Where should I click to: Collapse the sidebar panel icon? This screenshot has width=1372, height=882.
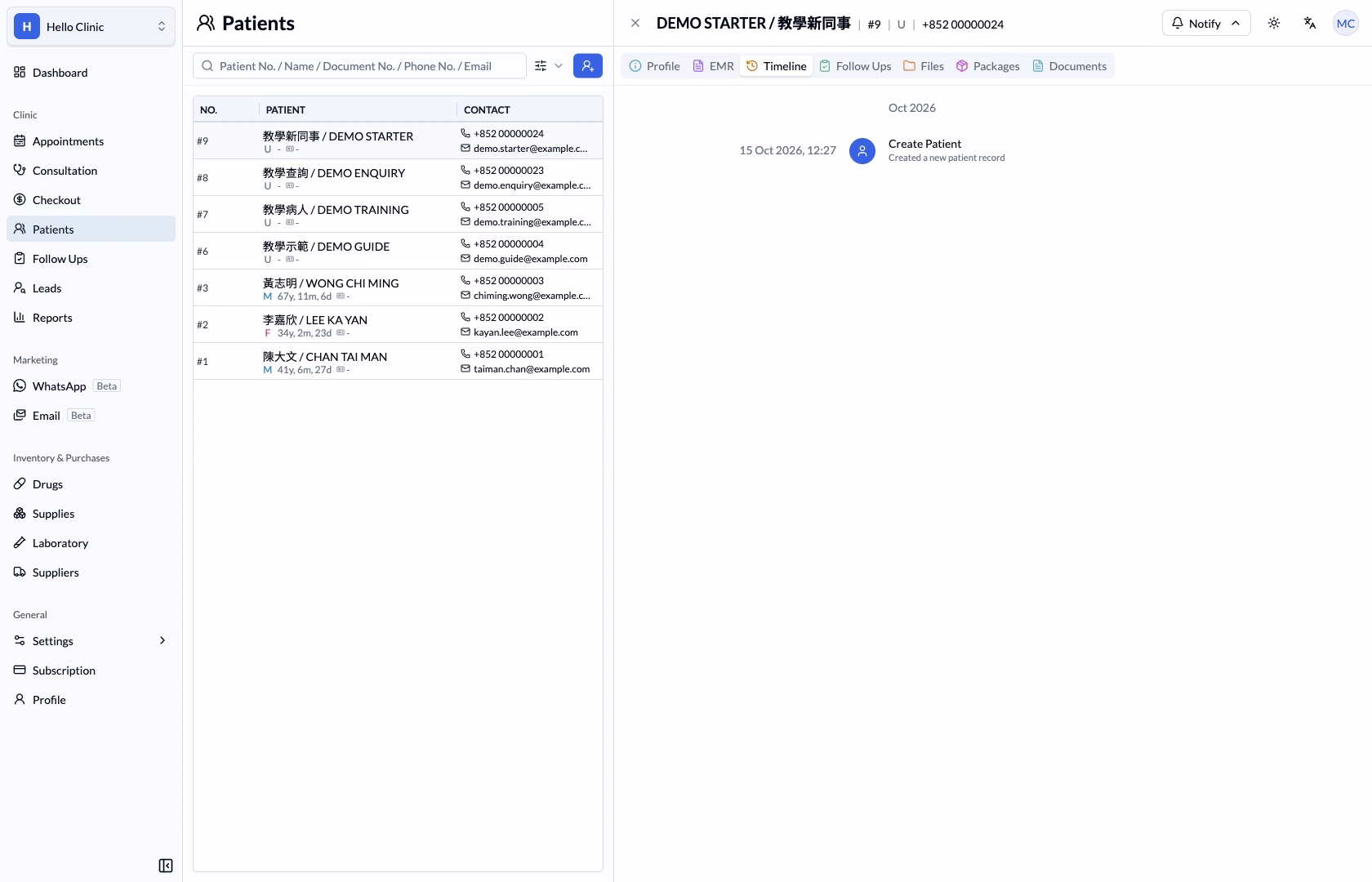click(166, 866)
